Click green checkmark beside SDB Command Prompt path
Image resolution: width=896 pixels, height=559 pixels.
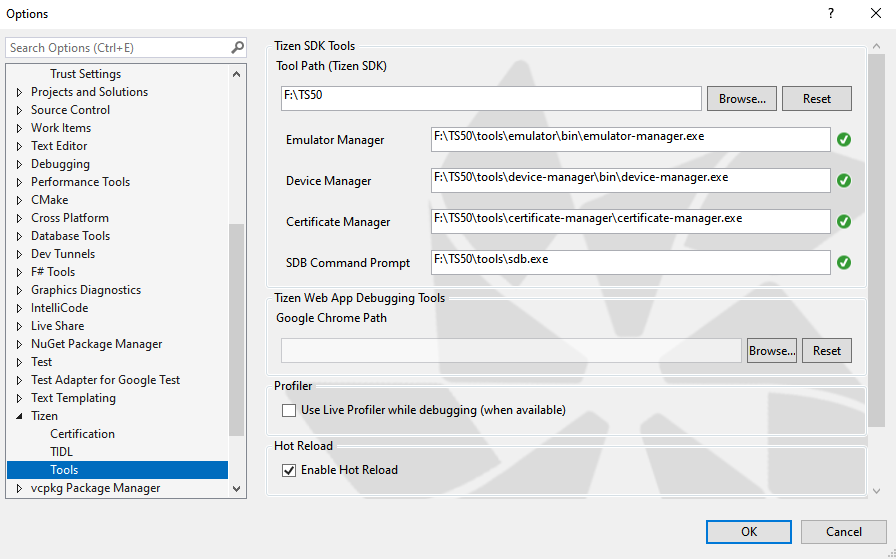coord(844,263)
